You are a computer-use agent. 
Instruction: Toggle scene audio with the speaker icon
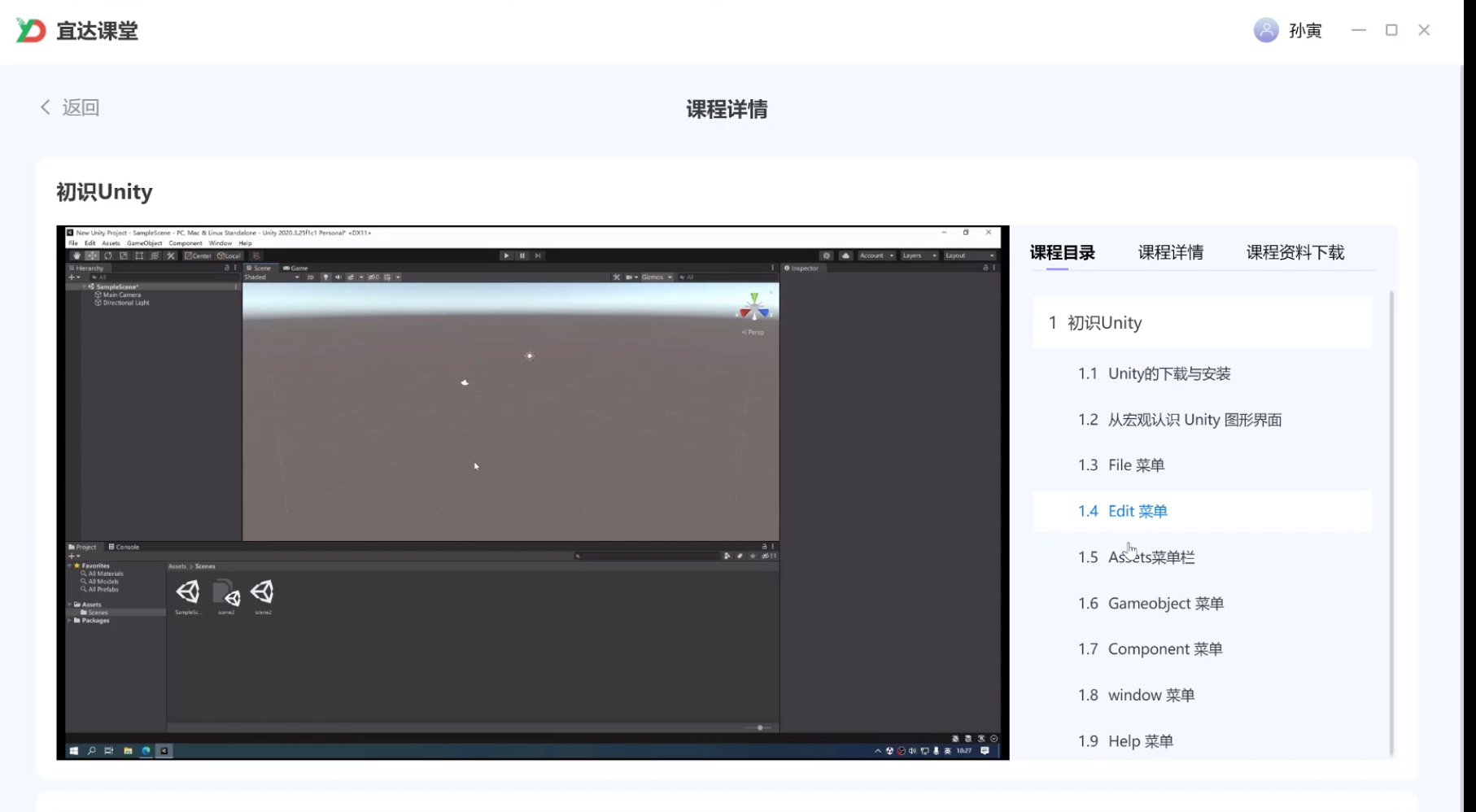click(x=338, y=277)
